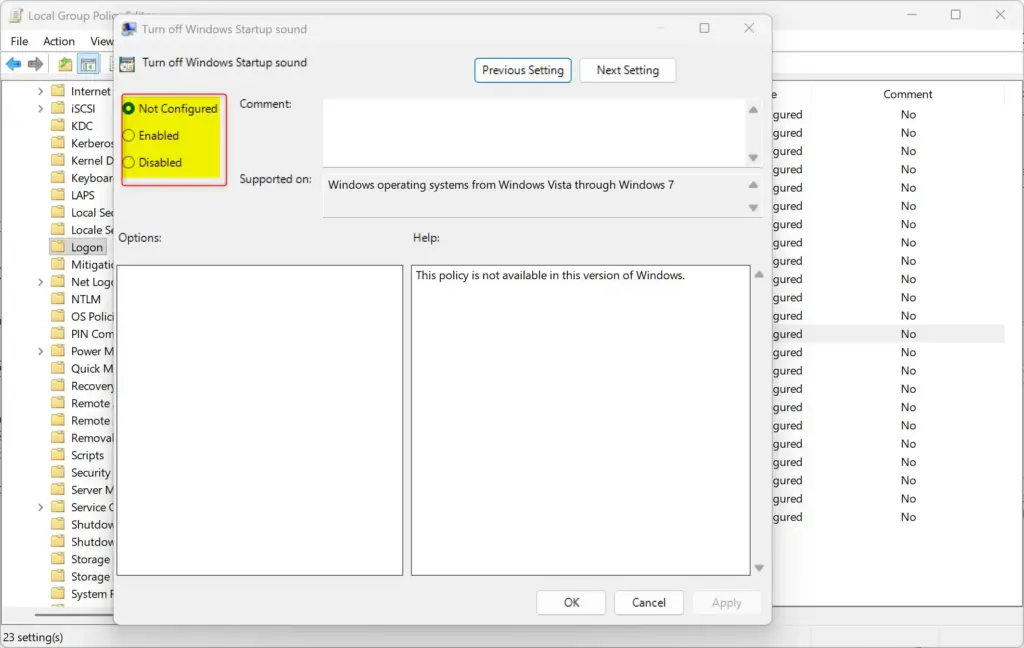Click the Locale Services folder icon

58,229
